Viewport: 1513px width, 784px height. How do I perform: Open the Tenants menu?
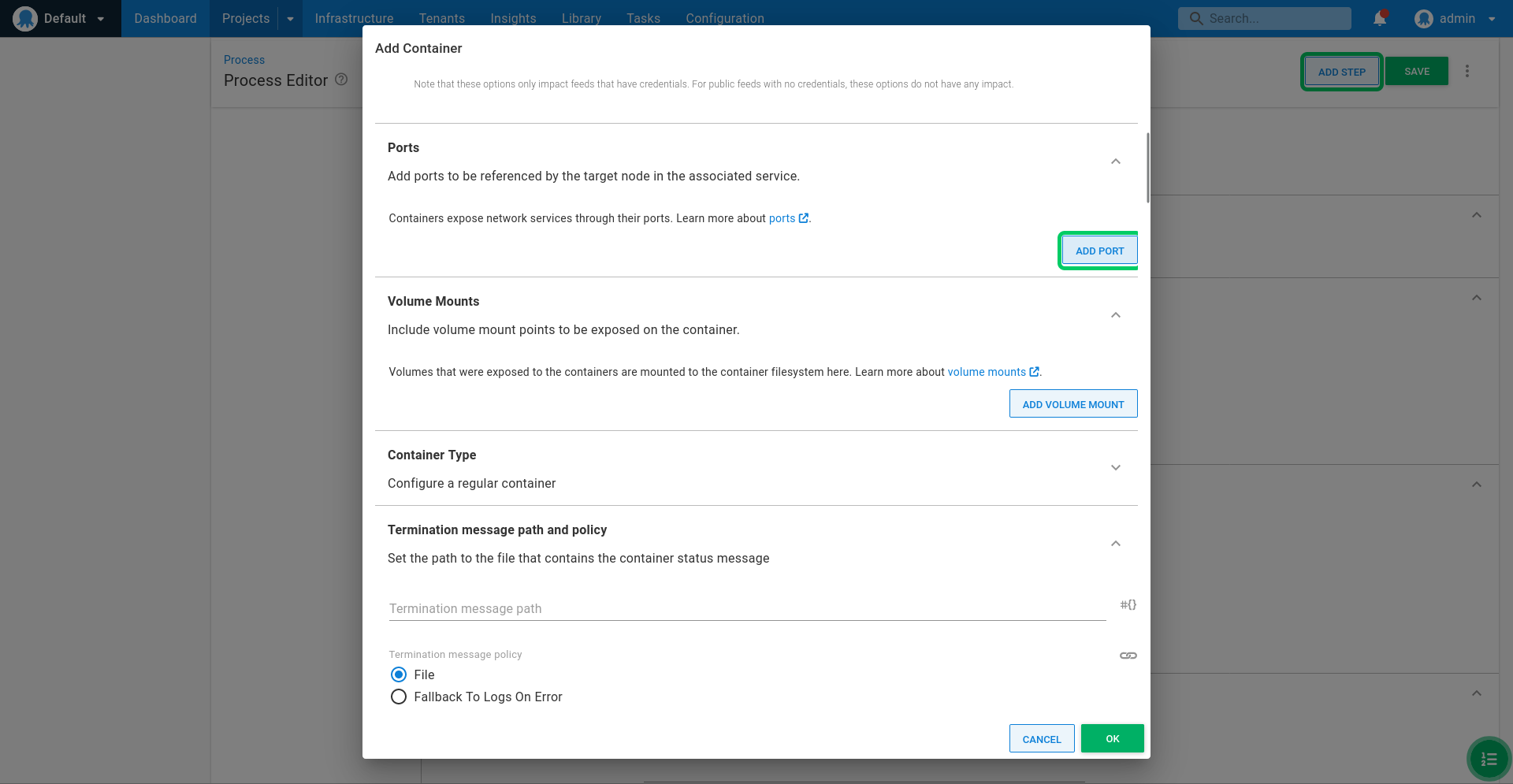(442, 18)
